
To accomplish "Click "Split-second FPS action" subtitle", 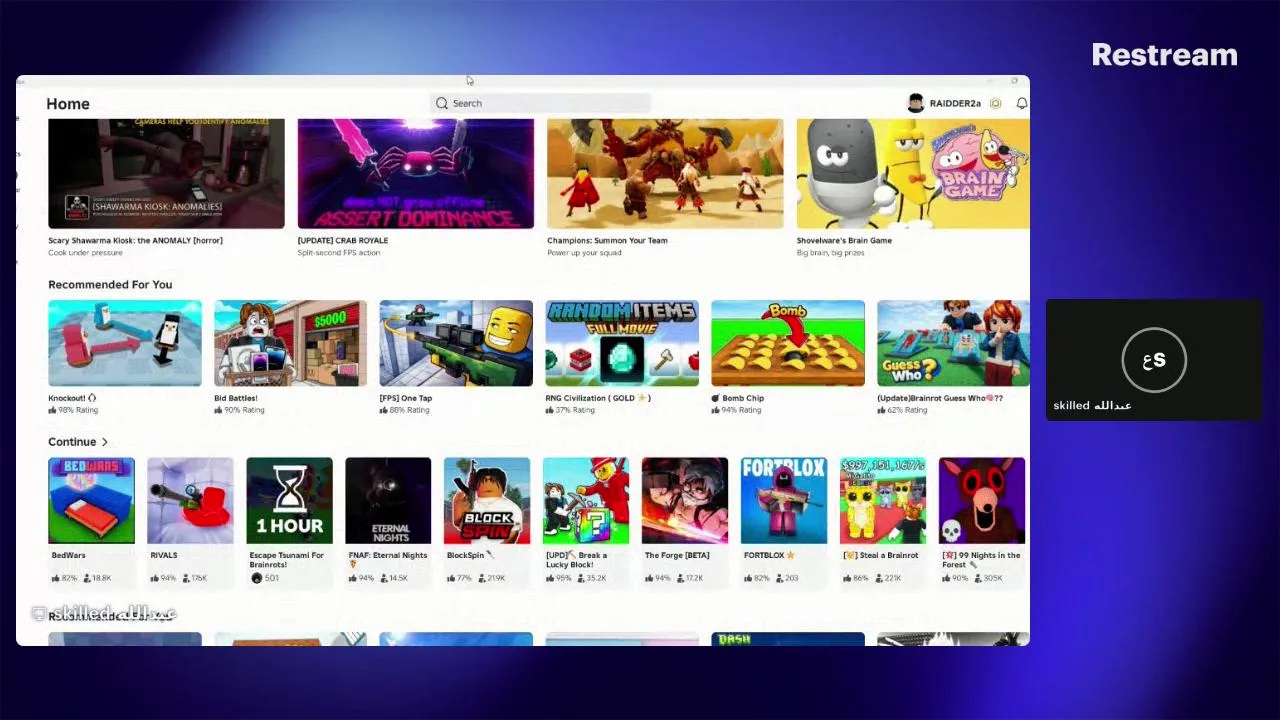I will [339, 253].
